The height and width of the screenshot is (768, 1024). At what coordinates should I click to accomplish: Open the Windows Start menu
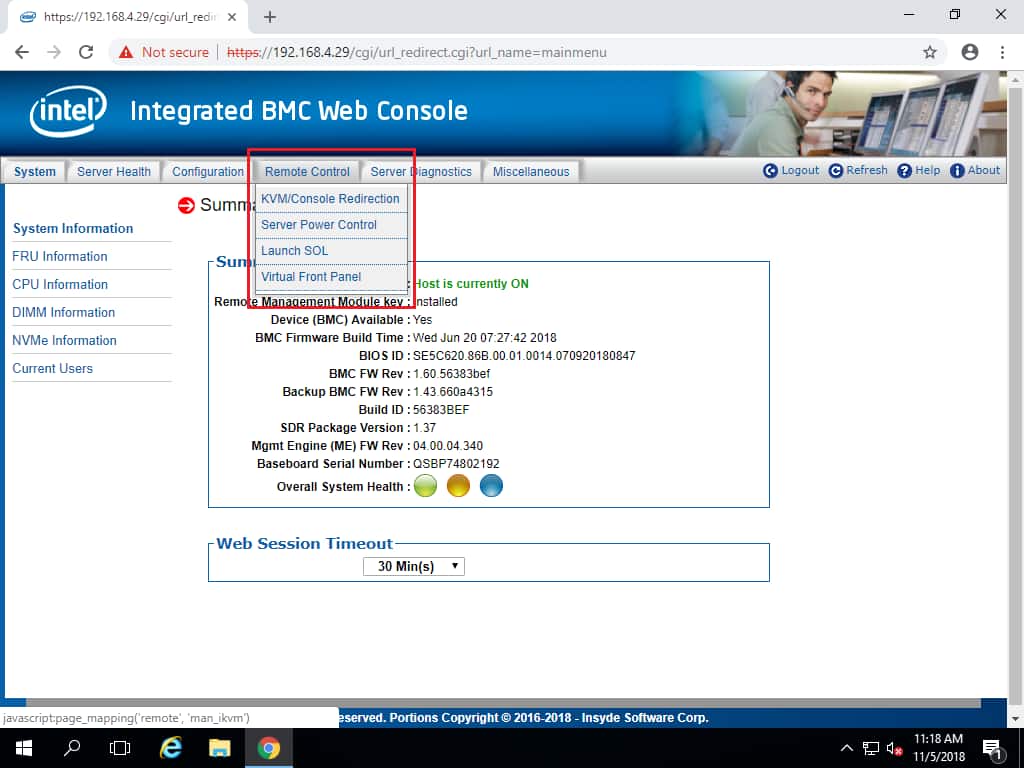pyautogui.click(x=24, y=748)
